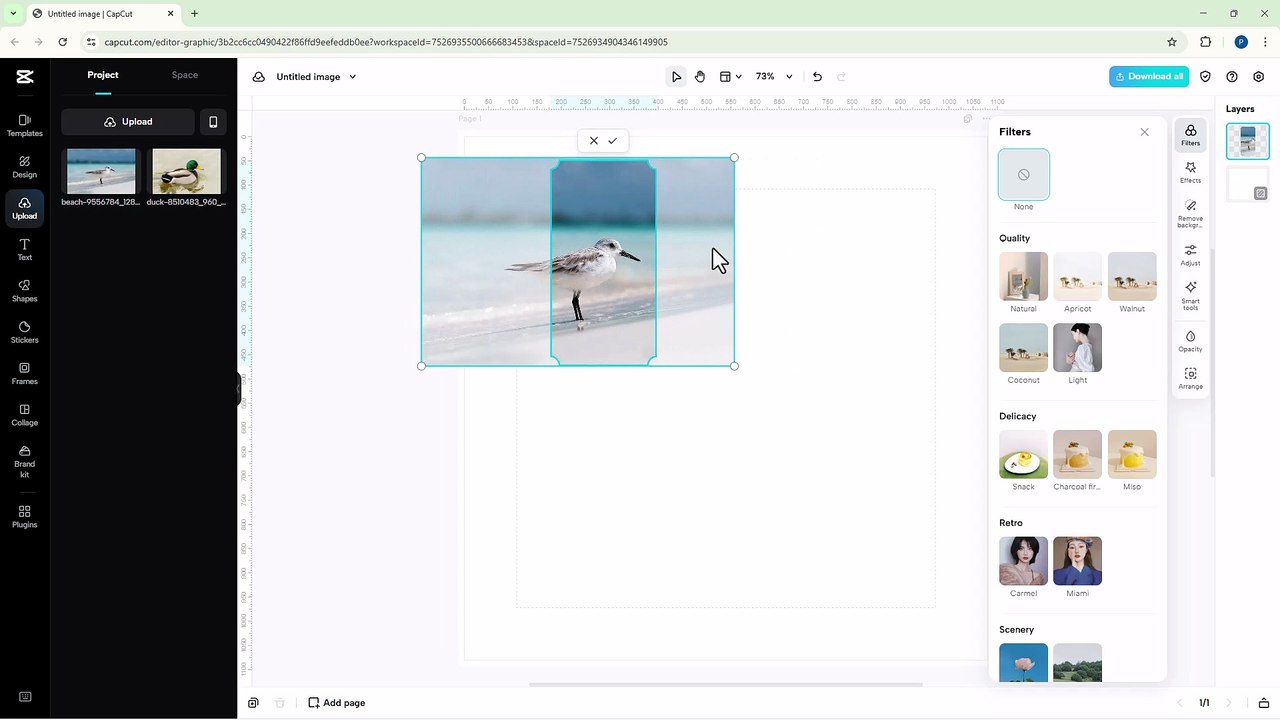1280x720 pixels.
Task: Click the shield icon in top bar
Action: 1205,77
